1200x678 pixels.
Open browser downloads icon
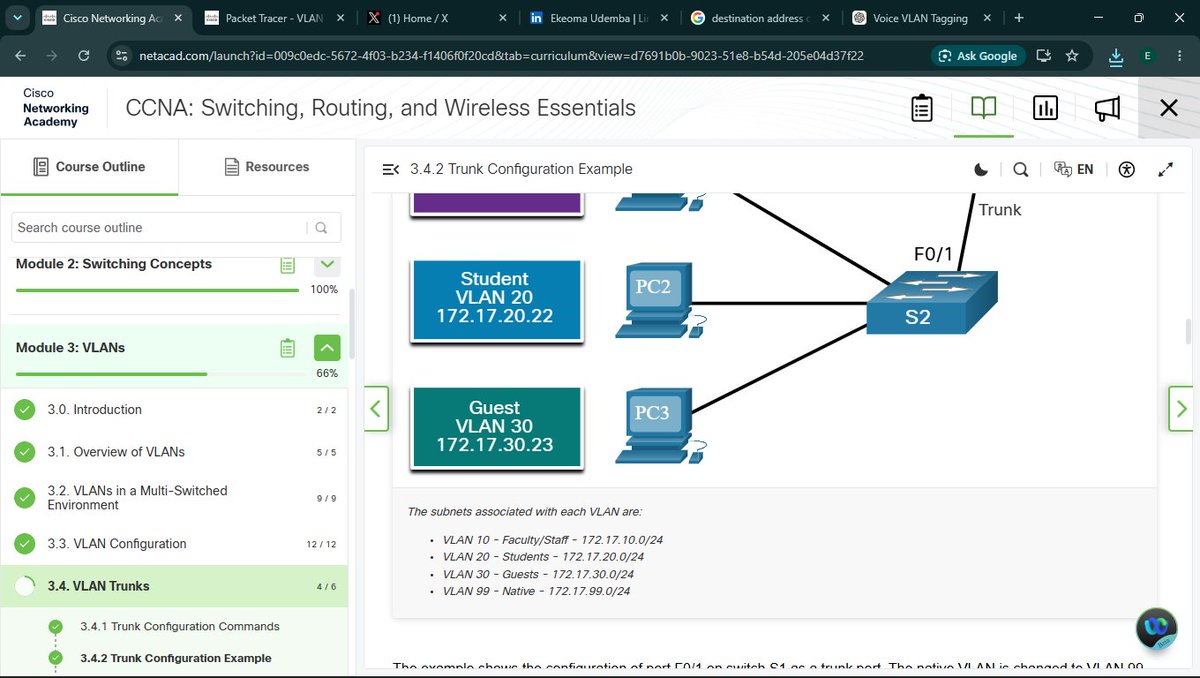pyautogui.click(x=1116, y=57)
